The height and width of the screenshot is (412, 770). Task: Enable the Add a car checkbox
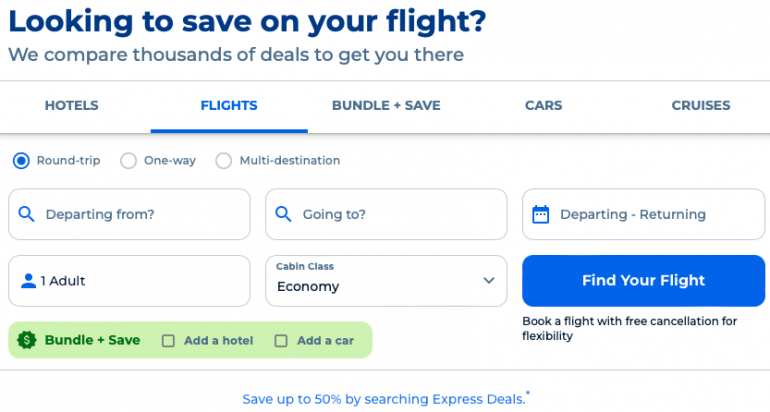(x=281, y=341)
